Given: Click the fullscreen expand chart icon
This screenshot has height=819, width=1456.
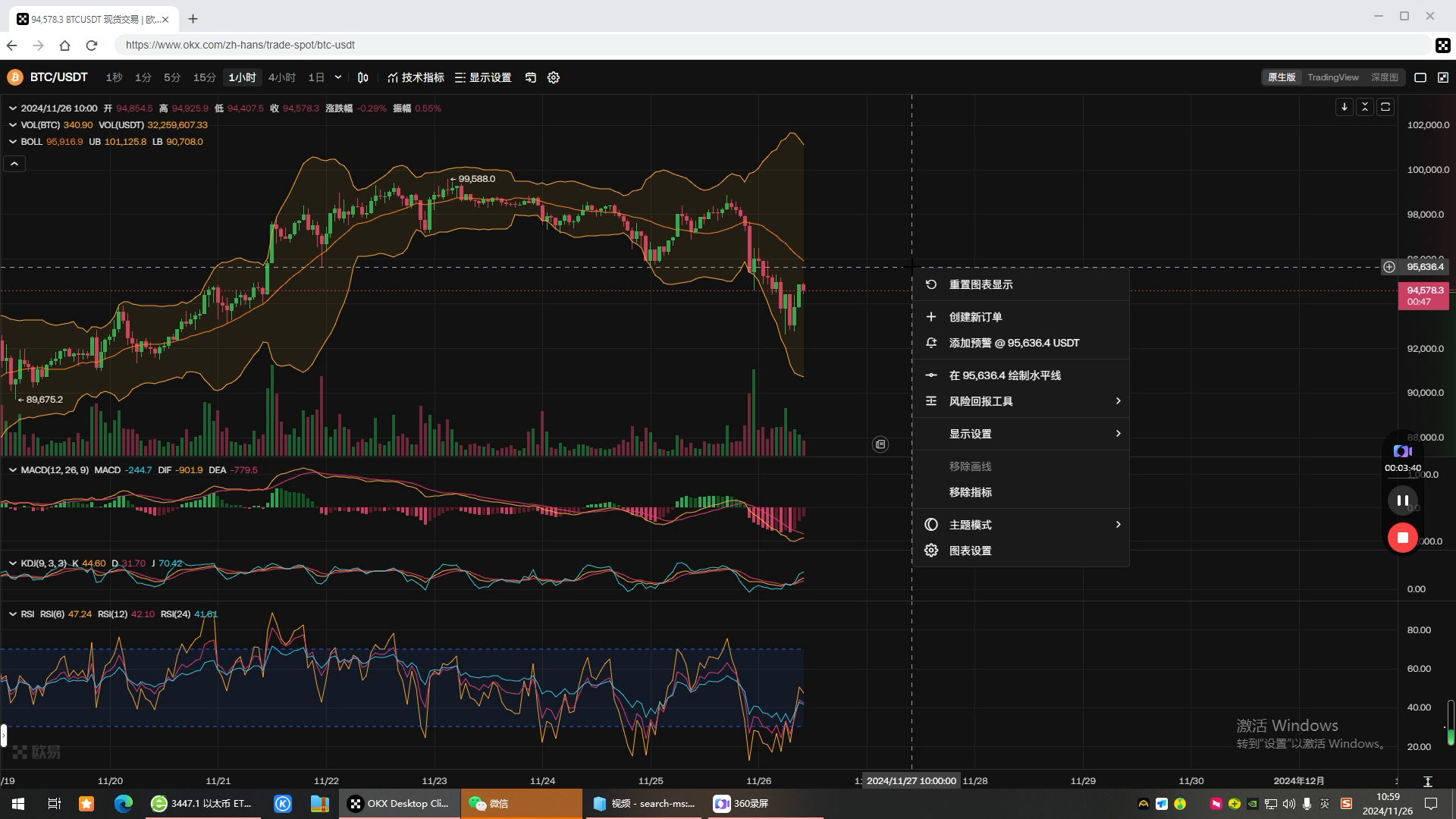Looking at the screenshot, I should pos(1443,77).
